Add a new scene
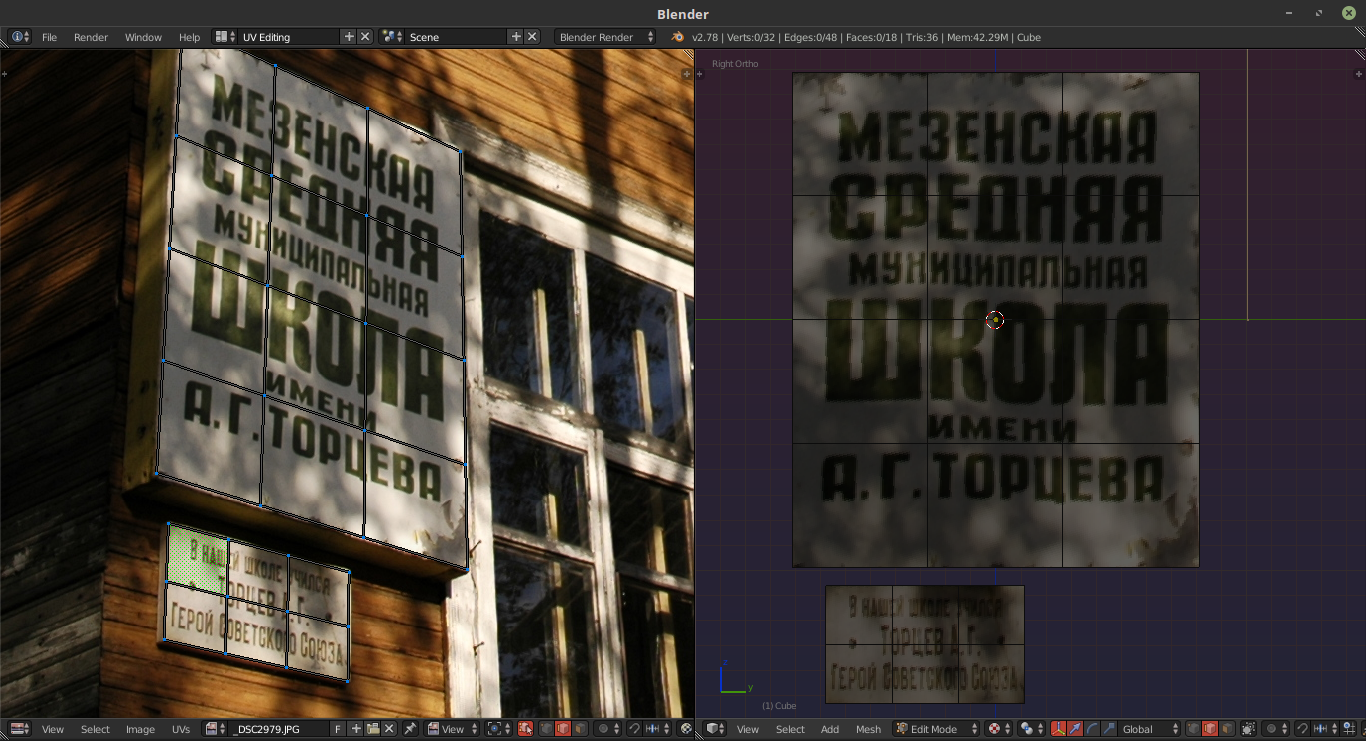Viewport: 1366px width, 741px height. pos(516,37)
